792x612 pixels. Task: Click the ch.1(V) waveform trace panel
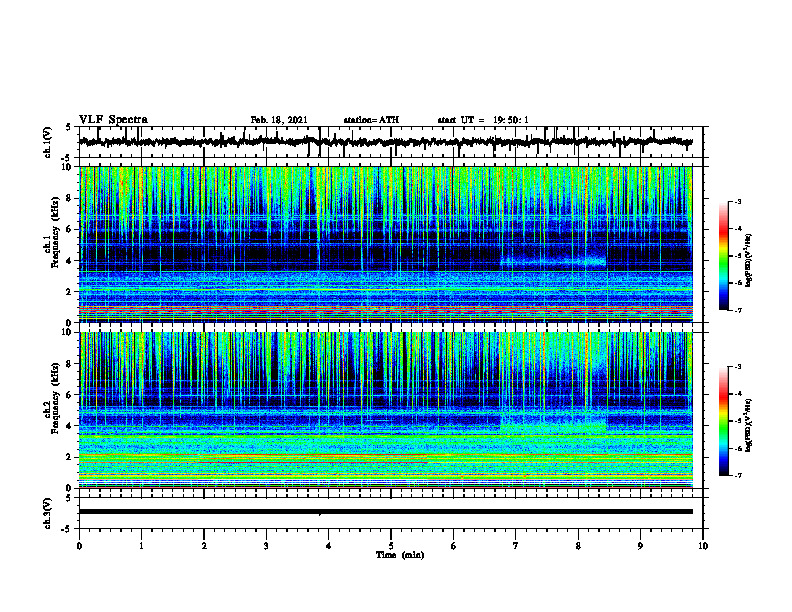coord(391,142)
